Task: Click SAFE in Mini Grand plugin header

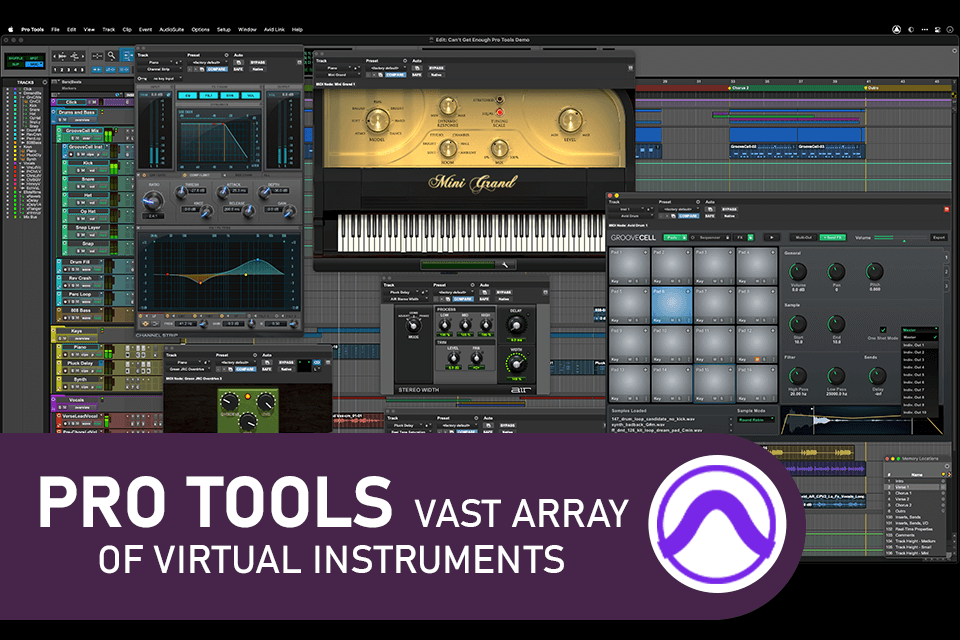Action: tap(416, 75)
